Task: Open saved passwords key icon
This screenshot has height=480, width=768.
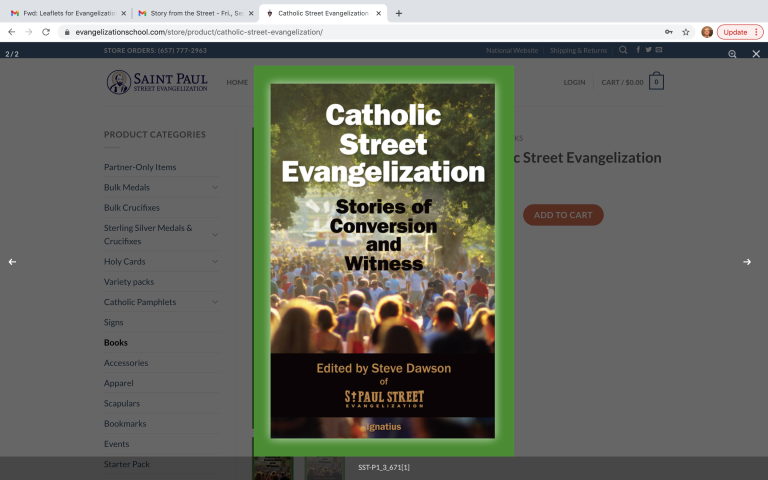Action: pos(669,32)
